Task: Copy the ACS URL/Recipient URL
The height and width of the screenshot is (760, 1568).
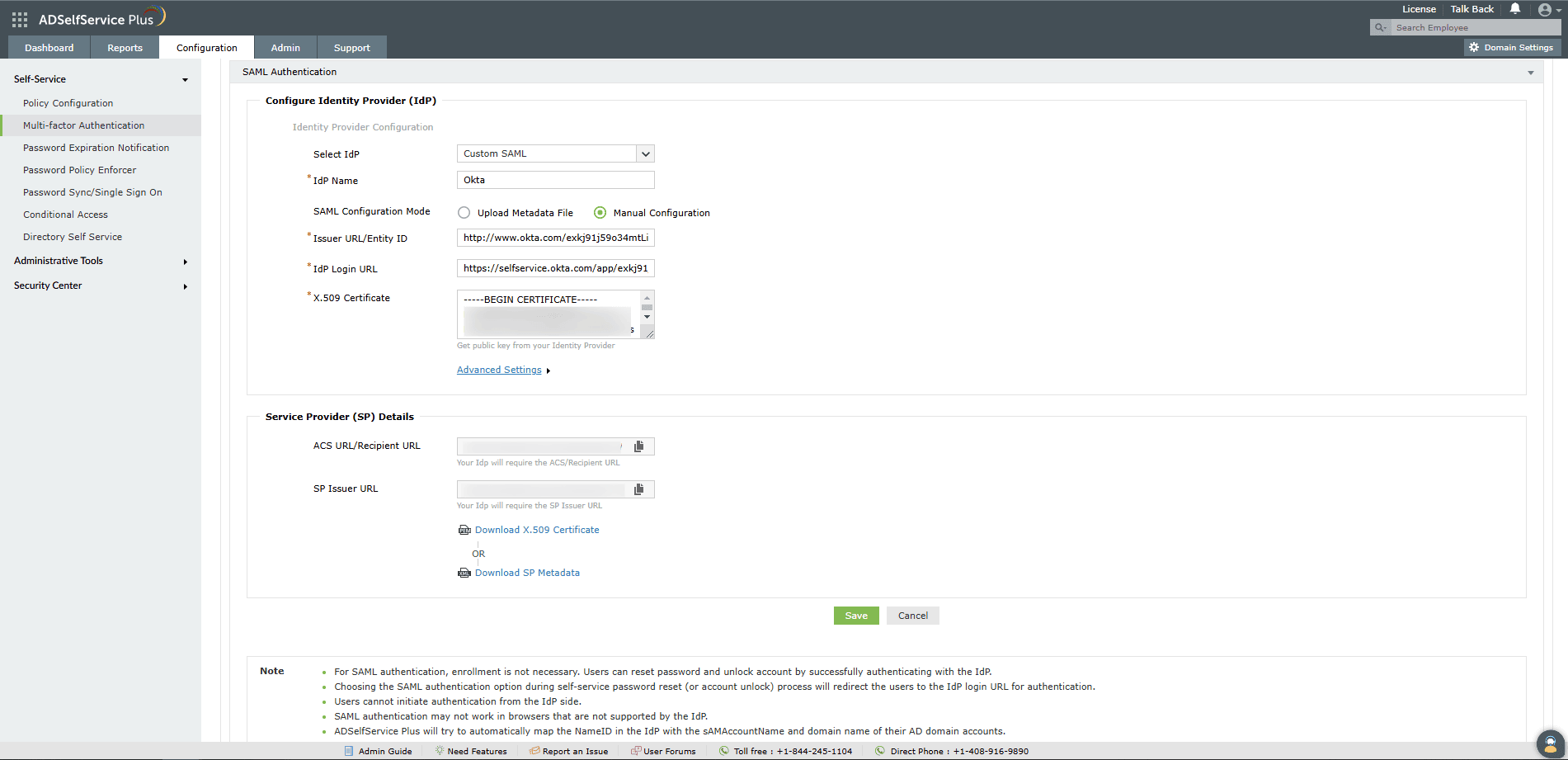Action: (x=638, y=446)
